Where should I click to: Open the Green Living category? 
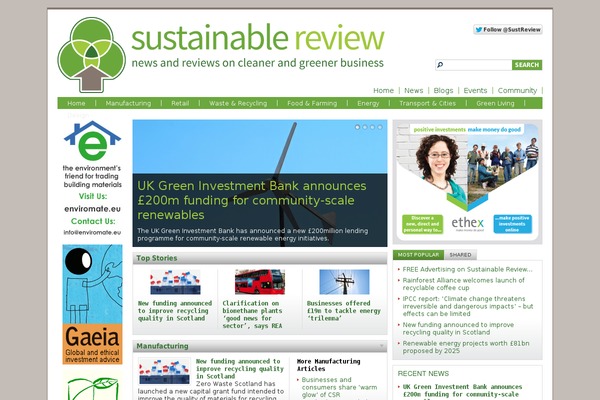tap(495, 103)
